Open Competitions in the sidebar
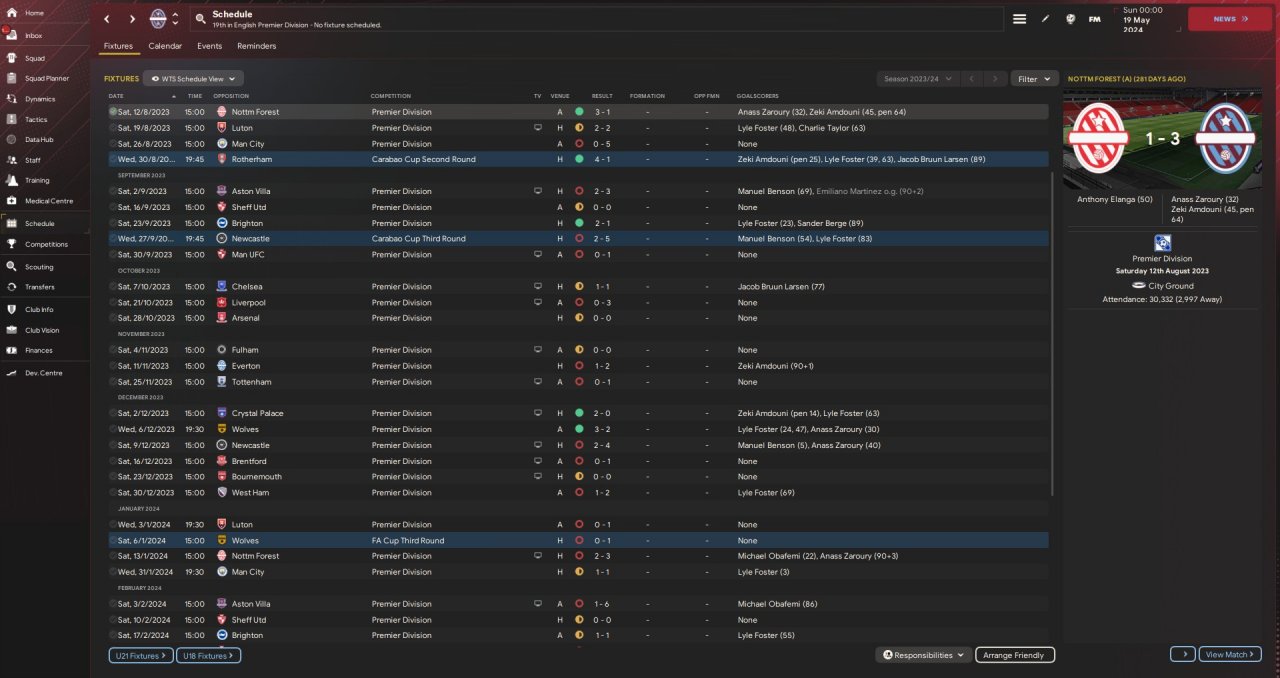1280x678 pixels. (x=44, y=244)
